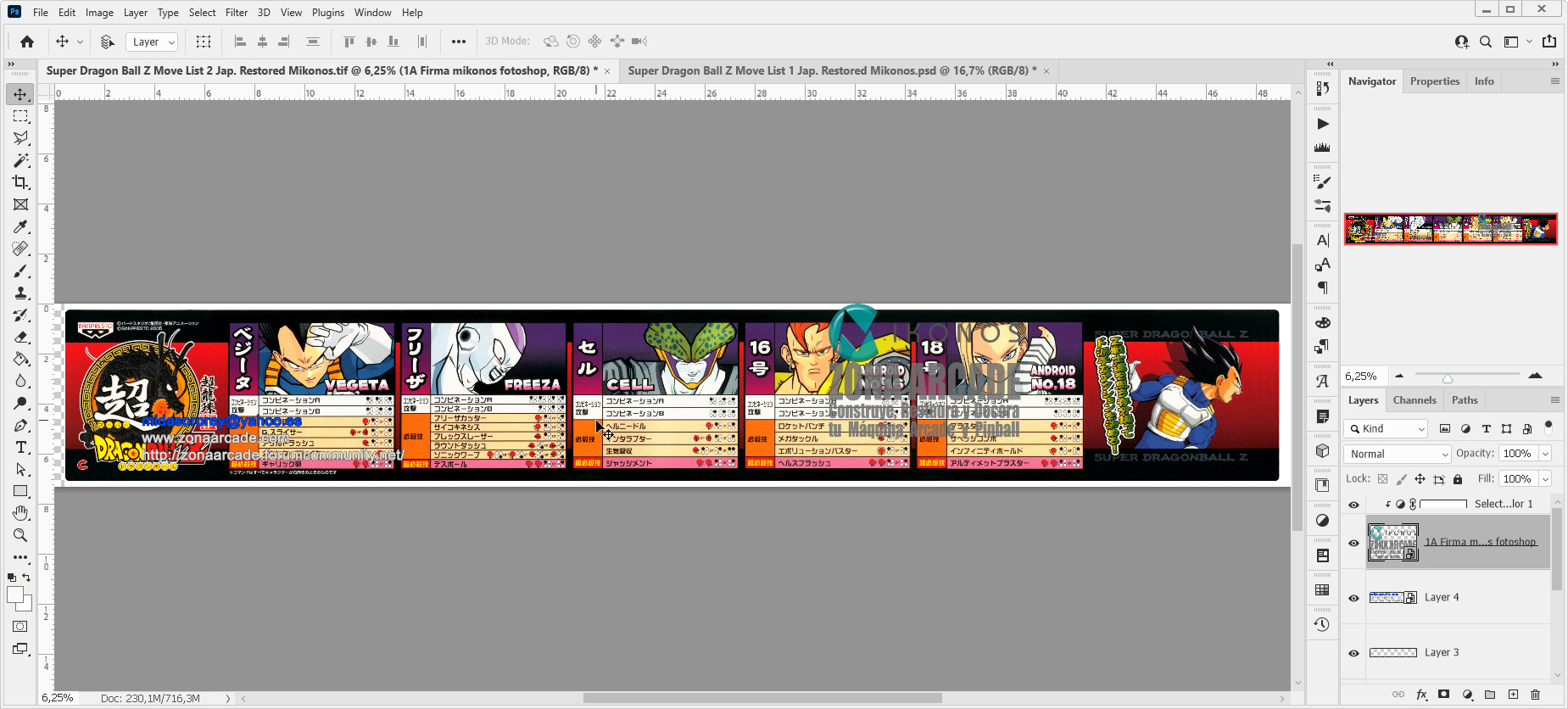Open the File menu
This screenshot has height=709, width=1568.
41,13
